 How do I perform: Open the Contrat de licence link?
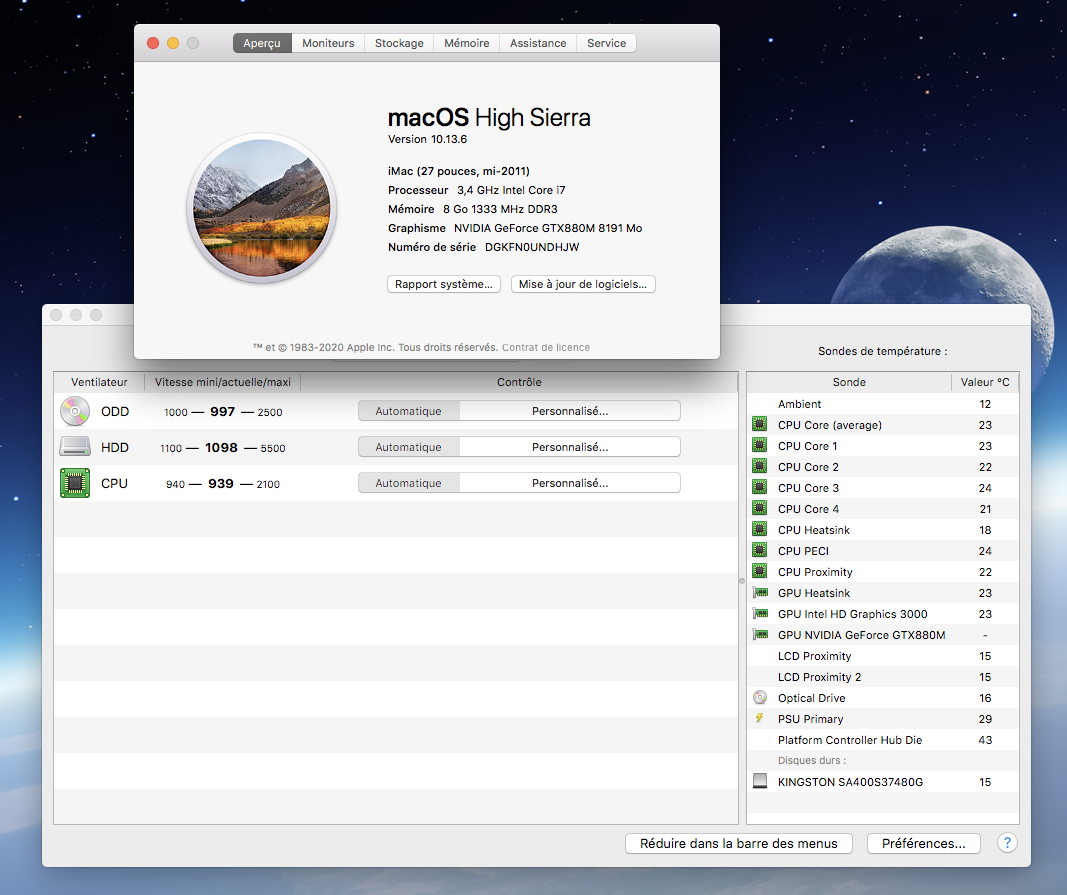coord(546,347)
